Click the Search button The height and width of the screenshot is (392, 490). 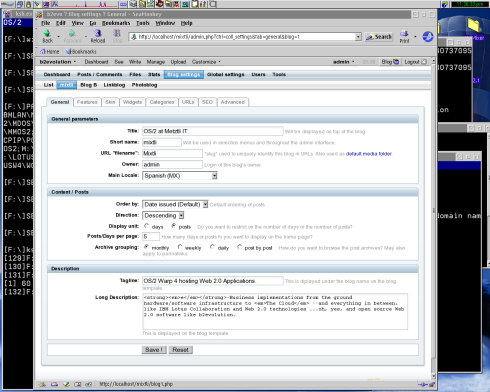(379, 37)
